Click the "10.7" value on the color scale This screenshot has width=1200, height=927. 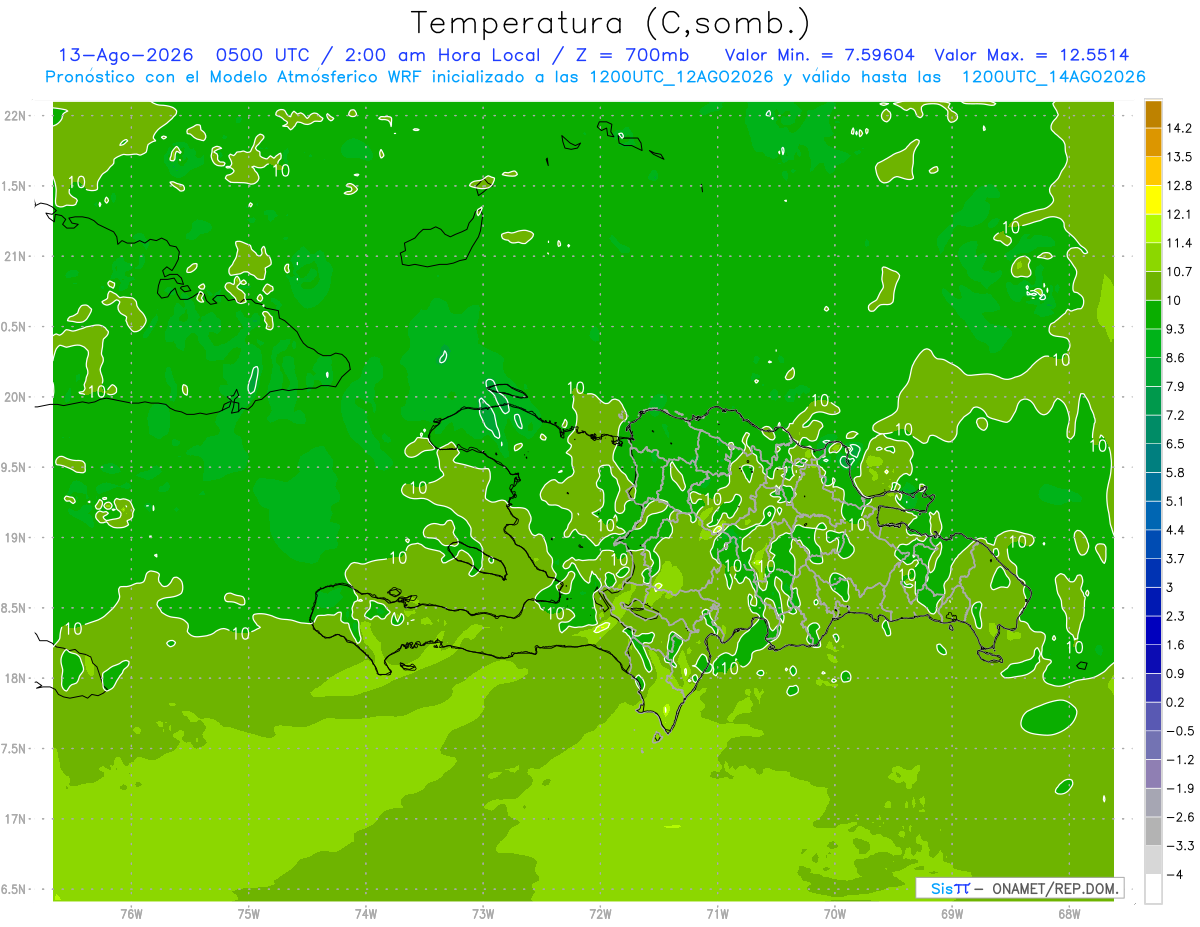pyautogui.click(x=1179, y=272)
